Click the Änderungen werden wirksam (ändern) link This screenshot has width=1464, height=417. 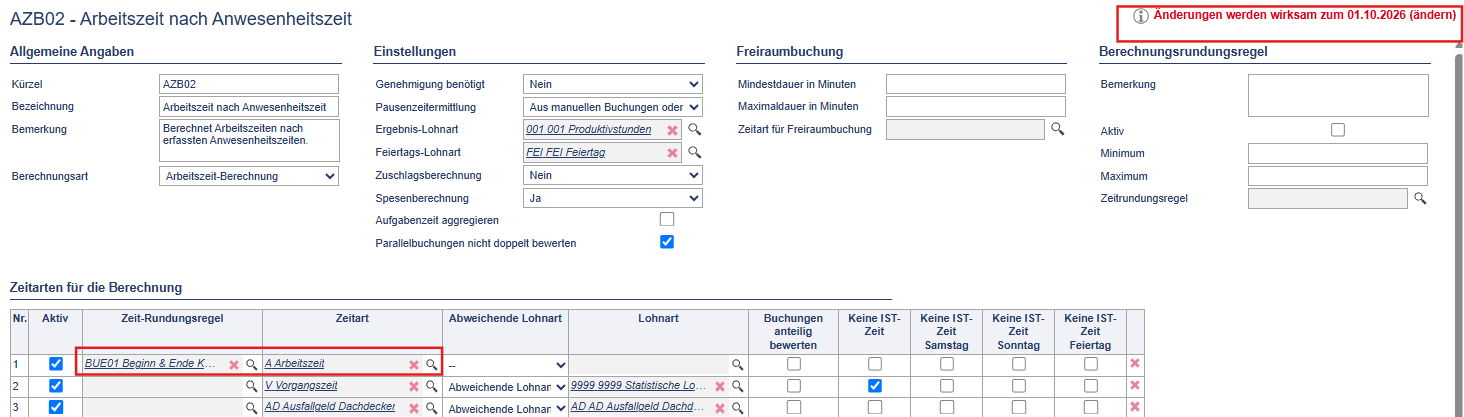coord(1304,16)
